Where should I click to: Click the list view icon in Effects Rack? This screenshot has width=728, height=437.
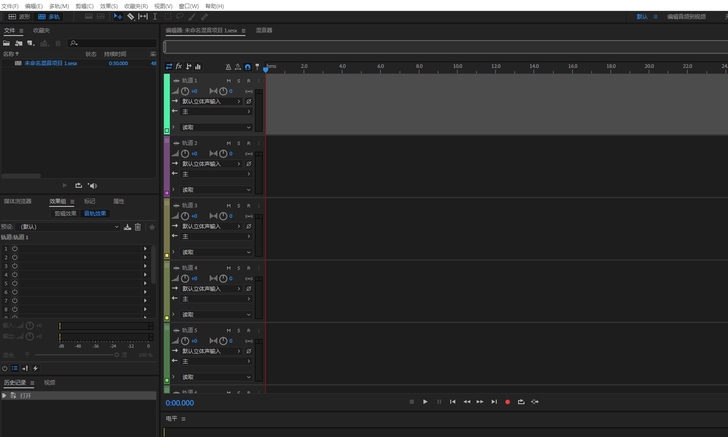[15, 368]
